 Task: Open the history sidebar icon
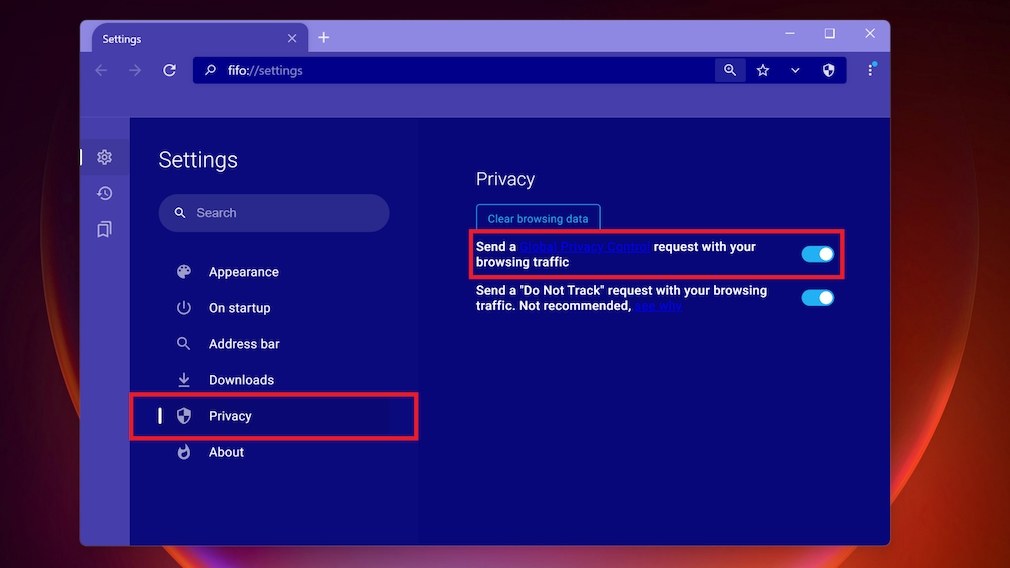pos(104,193)
